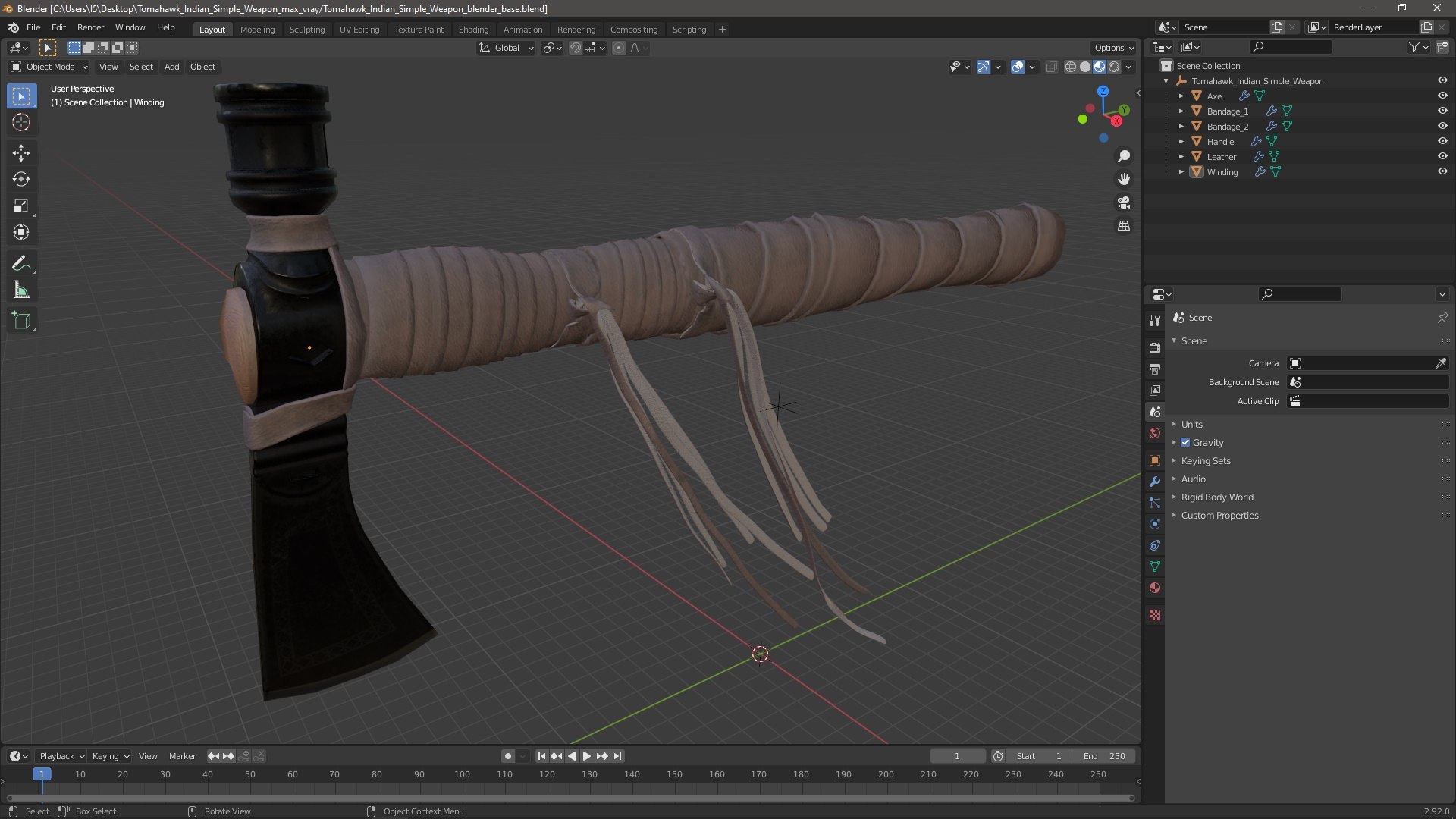The image size is (1456, 819).
Task: Hide the Axe object in outliner
Action: coord(1442,96)
